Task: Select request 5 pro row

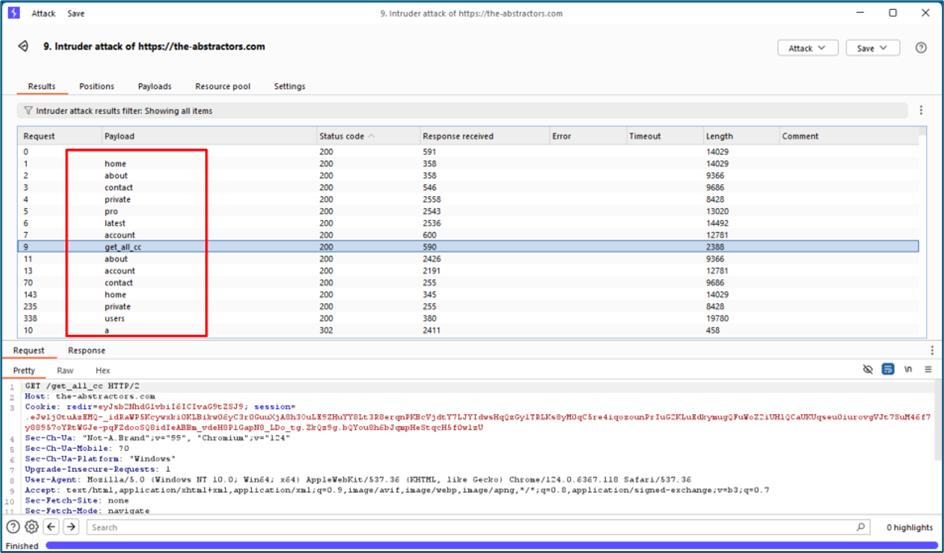Action: coord(468,211)
